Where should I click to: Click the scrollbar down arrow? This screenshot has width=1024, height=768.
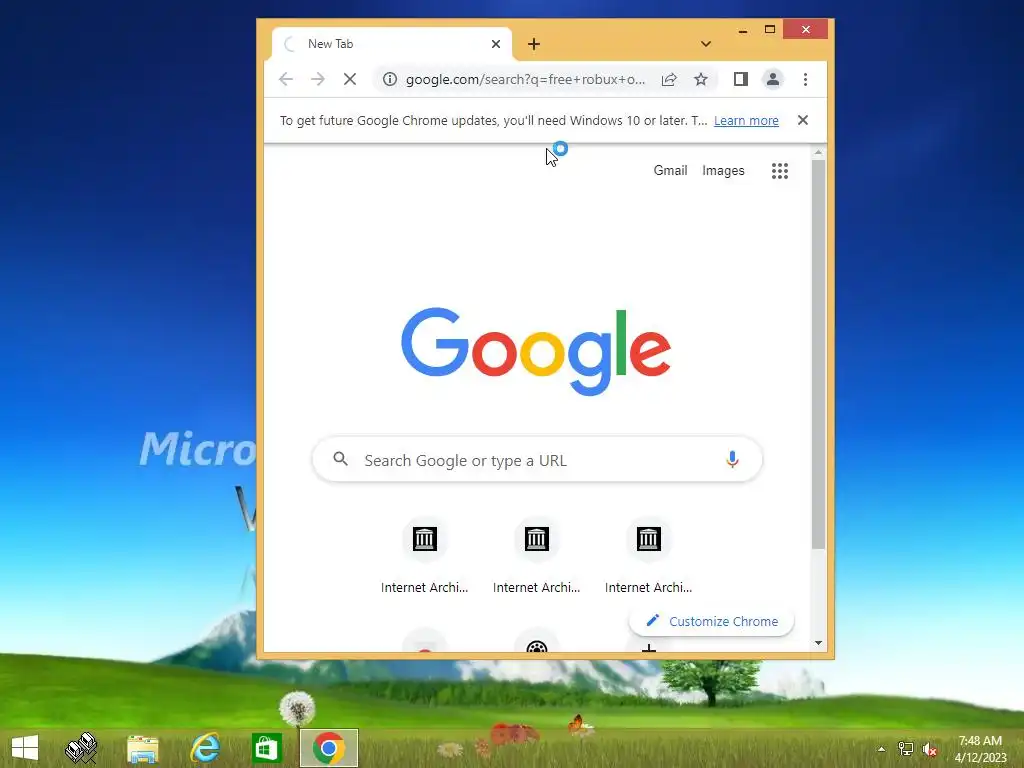[818, 643]
